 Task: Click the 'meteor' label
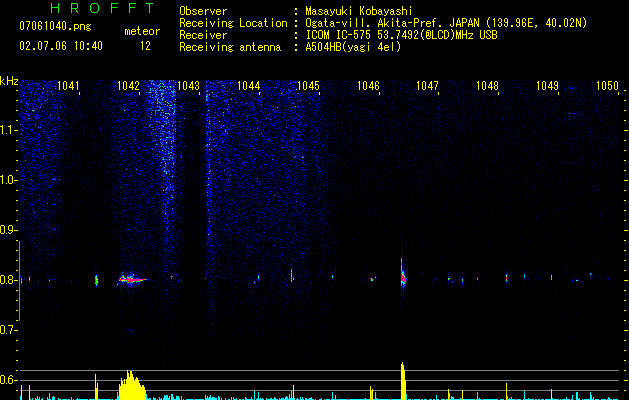[142, 31]
